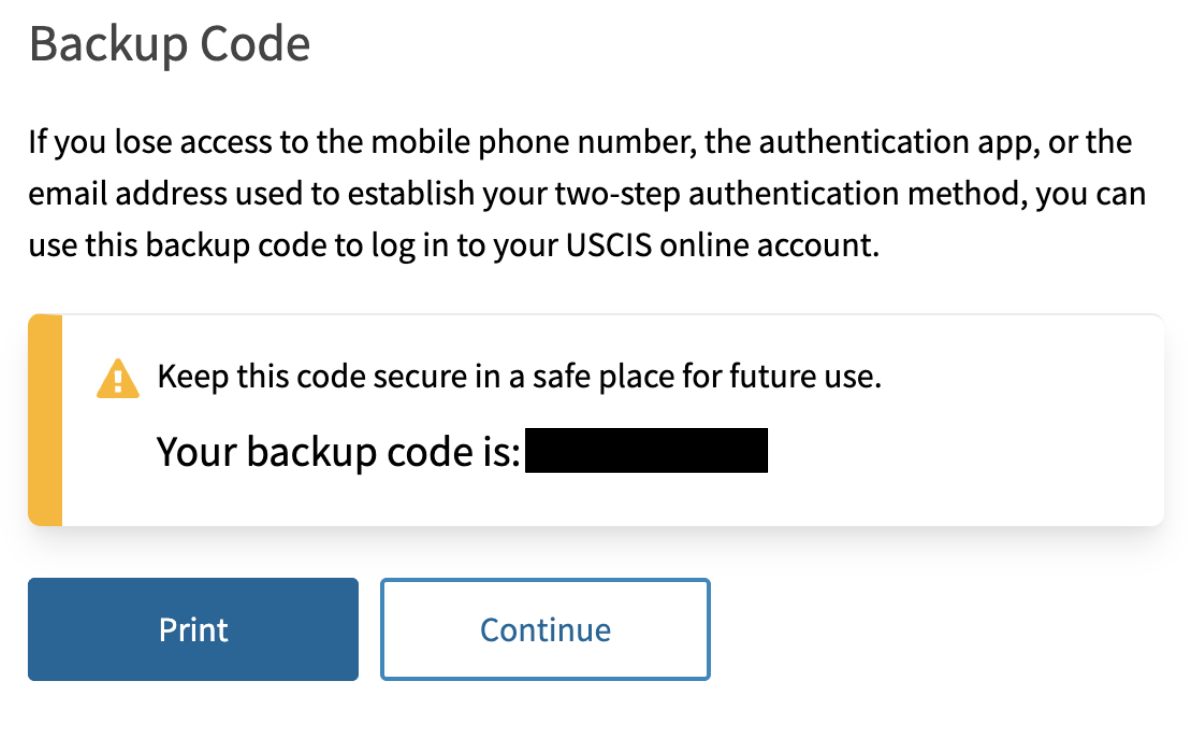Click the blacked-out backup code block

point(646,450)
